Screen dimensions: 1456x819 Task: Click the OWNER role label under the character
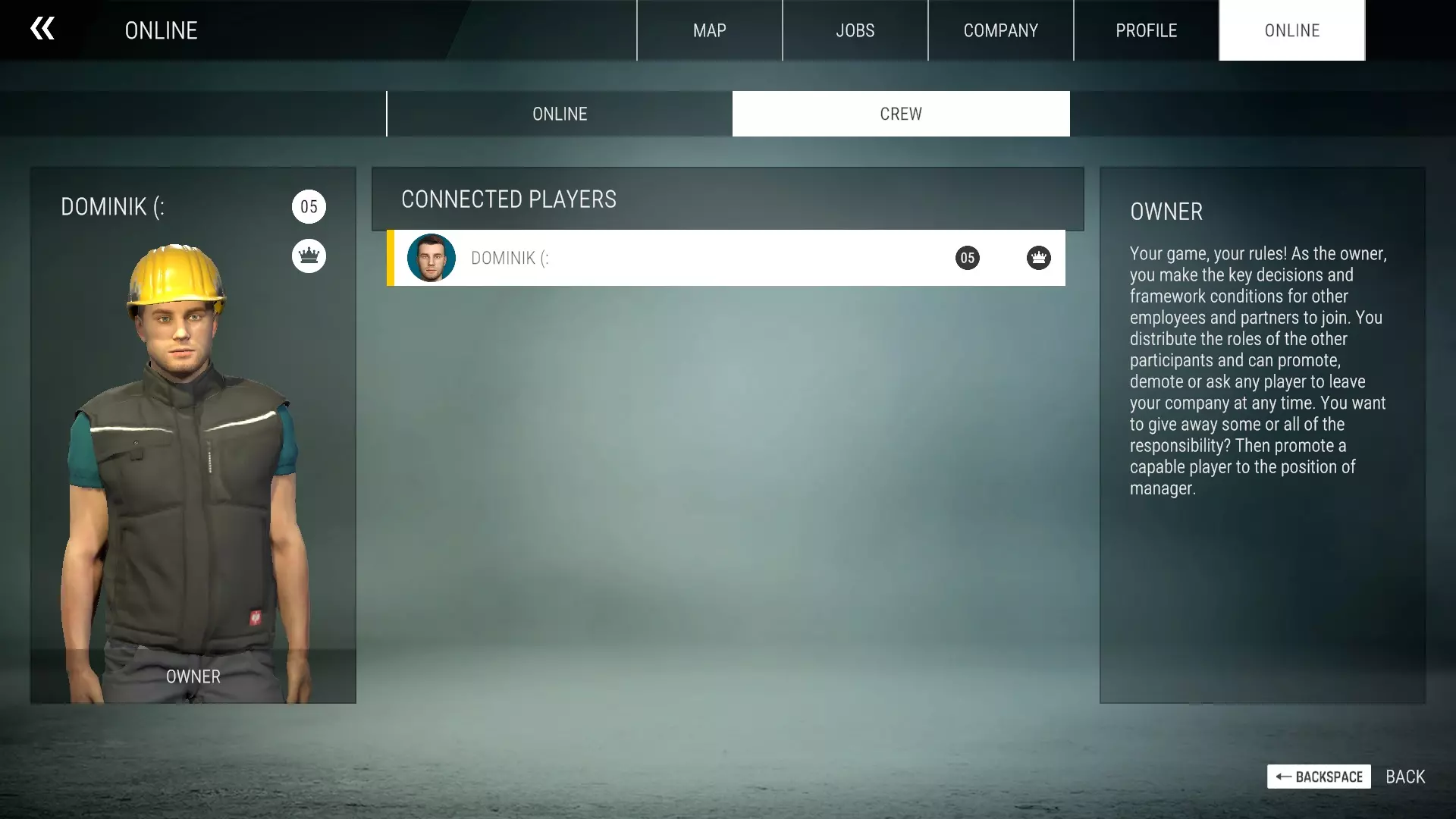(193, 676)
